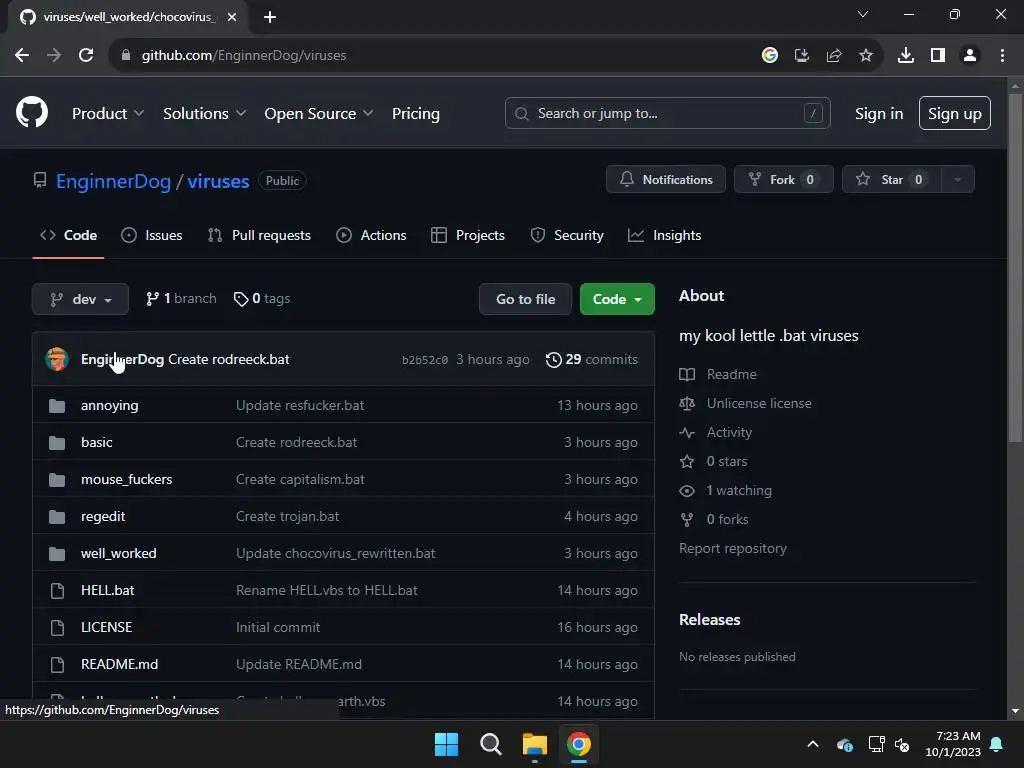Open the Readme link in About
This screenshot has height=768, width=1024.
718,374
